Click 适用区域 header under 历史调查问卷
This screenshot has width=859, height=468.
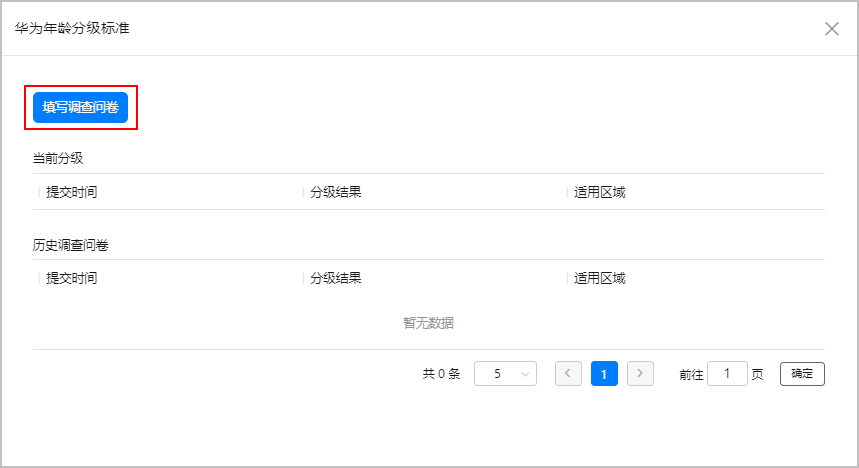[x=600, y=278]
